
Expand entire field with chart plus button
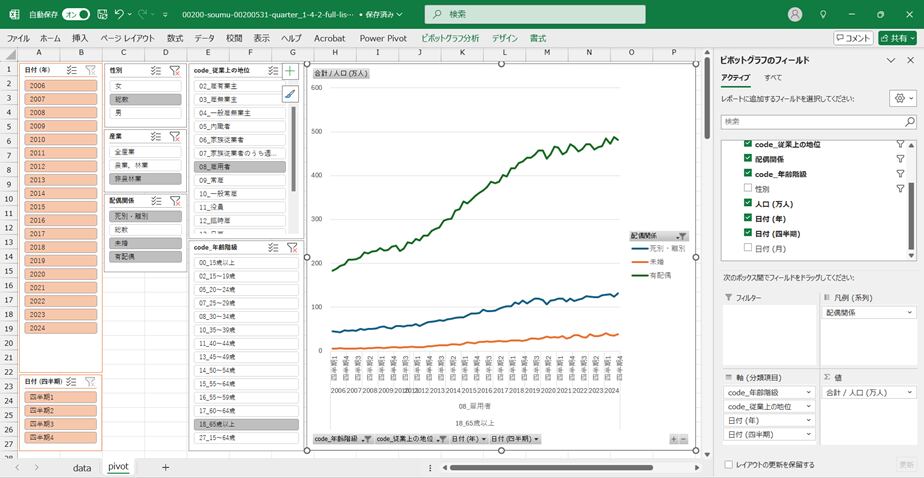coord(674,439)
